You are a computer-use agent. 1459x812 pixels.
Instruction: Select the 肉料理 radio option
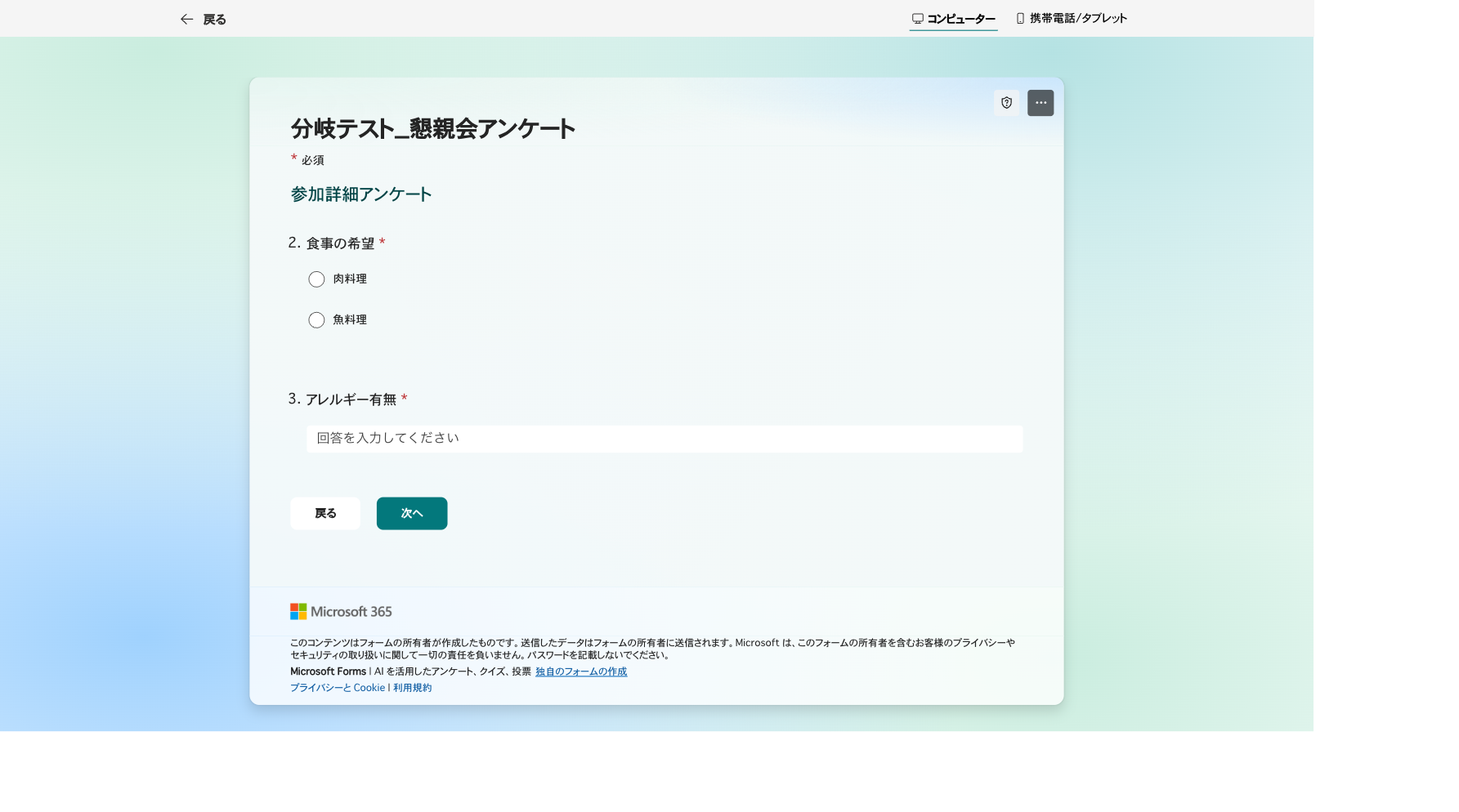(x=316, y=279)
